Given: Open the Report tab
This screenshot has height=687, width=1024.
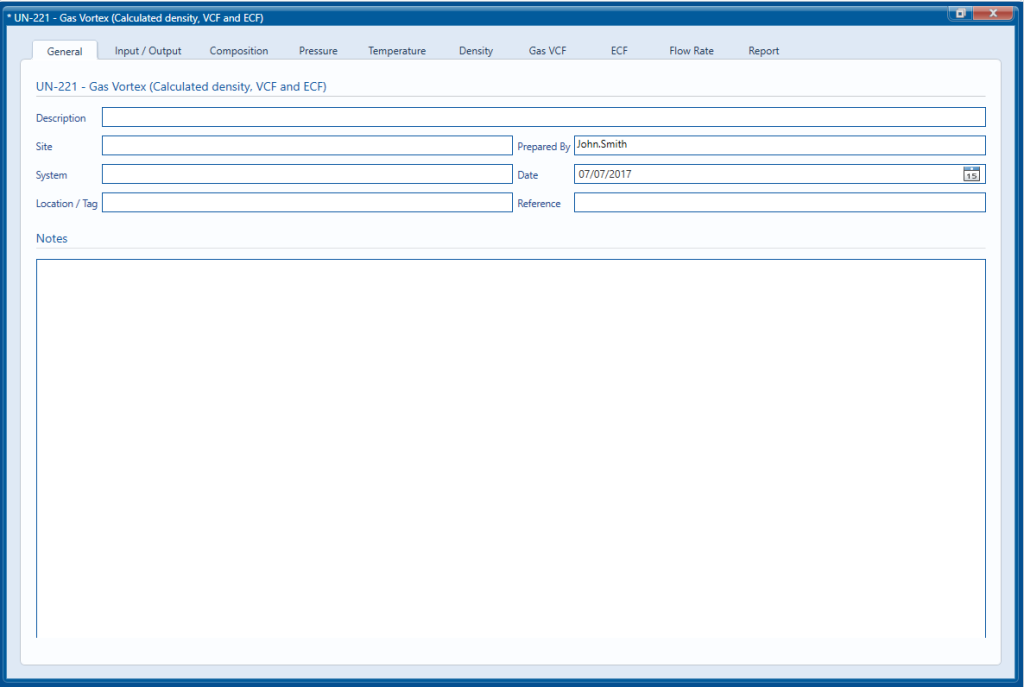Looking at the screenshot, I should coord(763,50).
